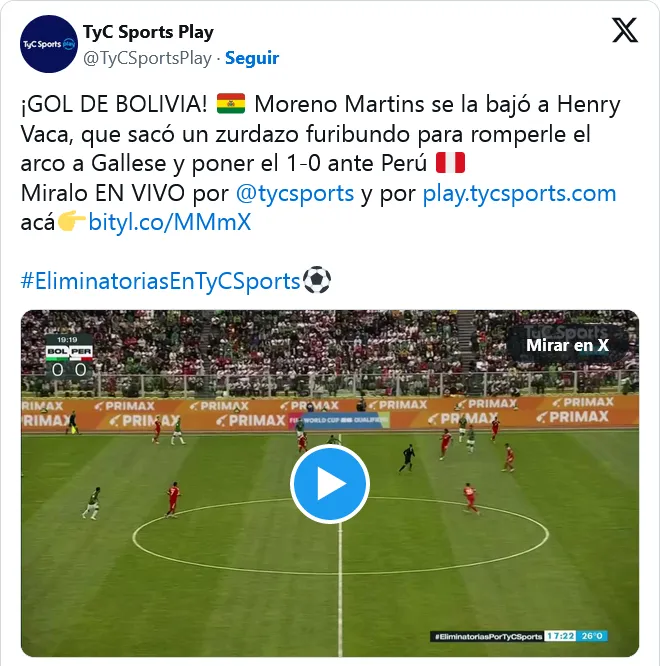660x666 pixels.
Task: Play the embedded match video
Action: (x=330, y=484)
